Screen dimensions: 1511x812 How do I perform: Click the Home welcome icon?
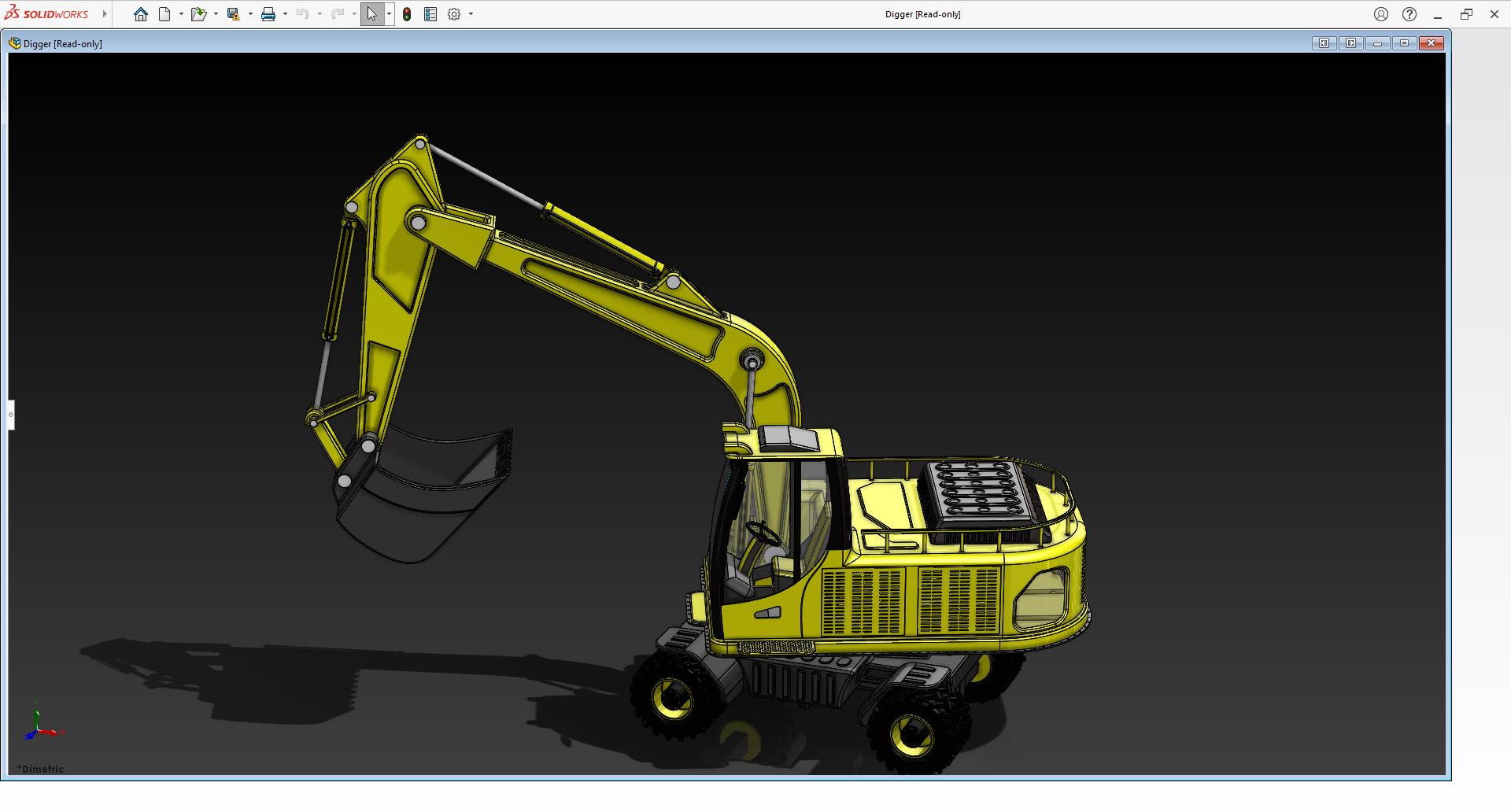click(x=141, y=14)
